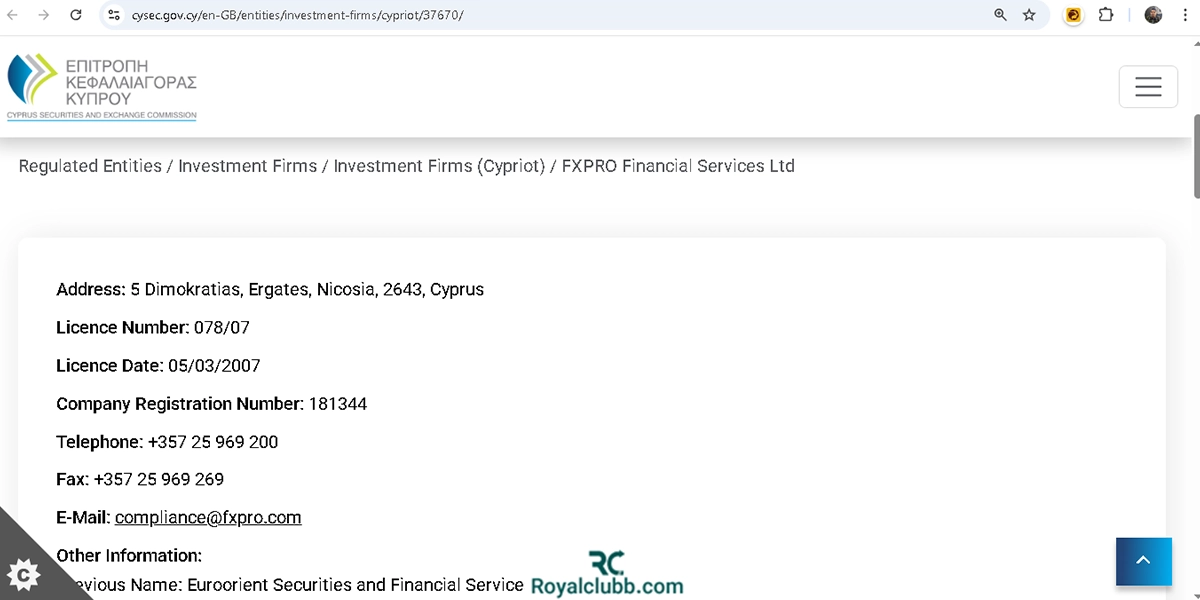This screenshot has width=1200, height=600.
Task: Select FXPRO Financial Services Ltd breadcrumb item
Action: click(x=678, y=166)
